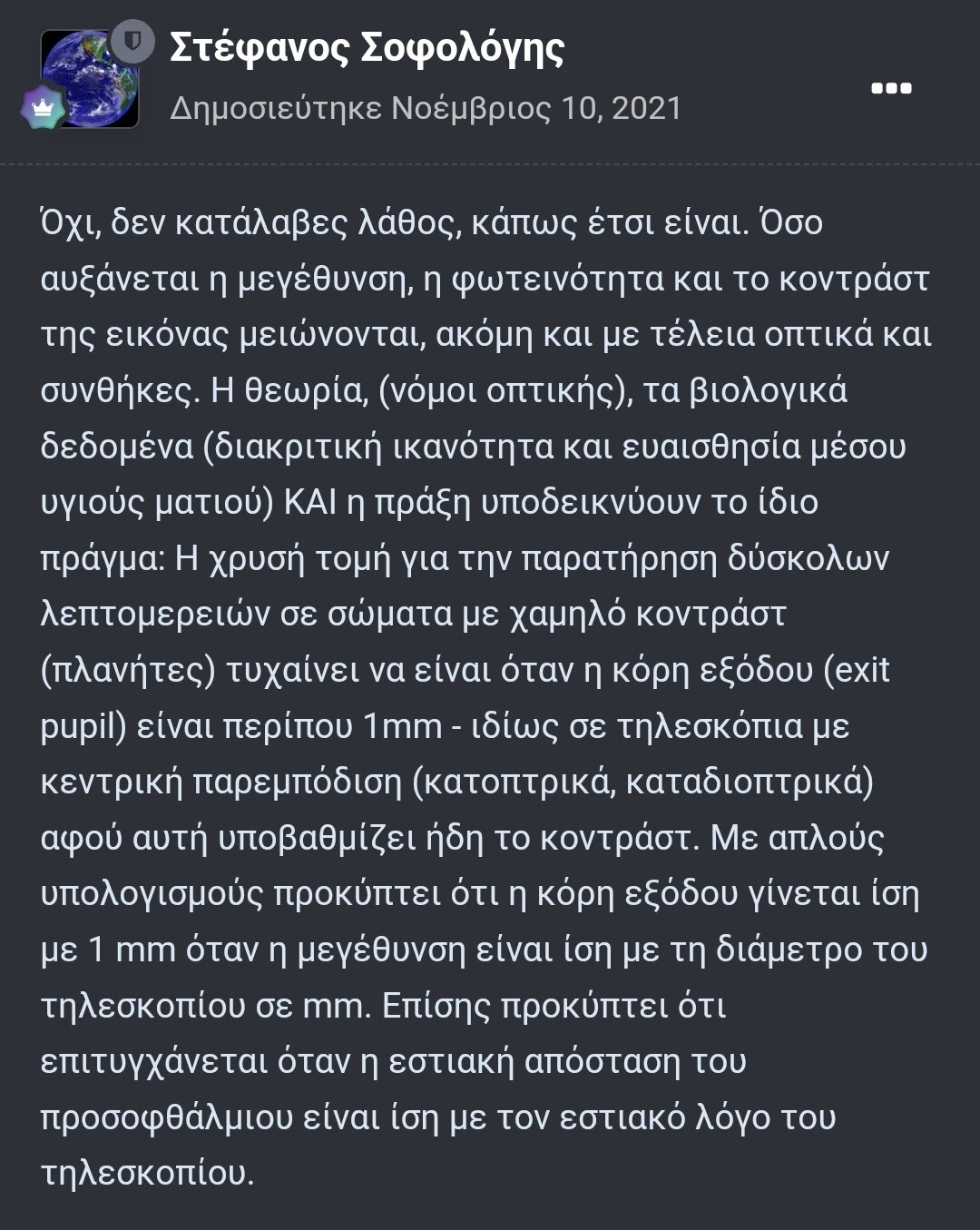Open the three-dot post options menu

coord(891,88)
